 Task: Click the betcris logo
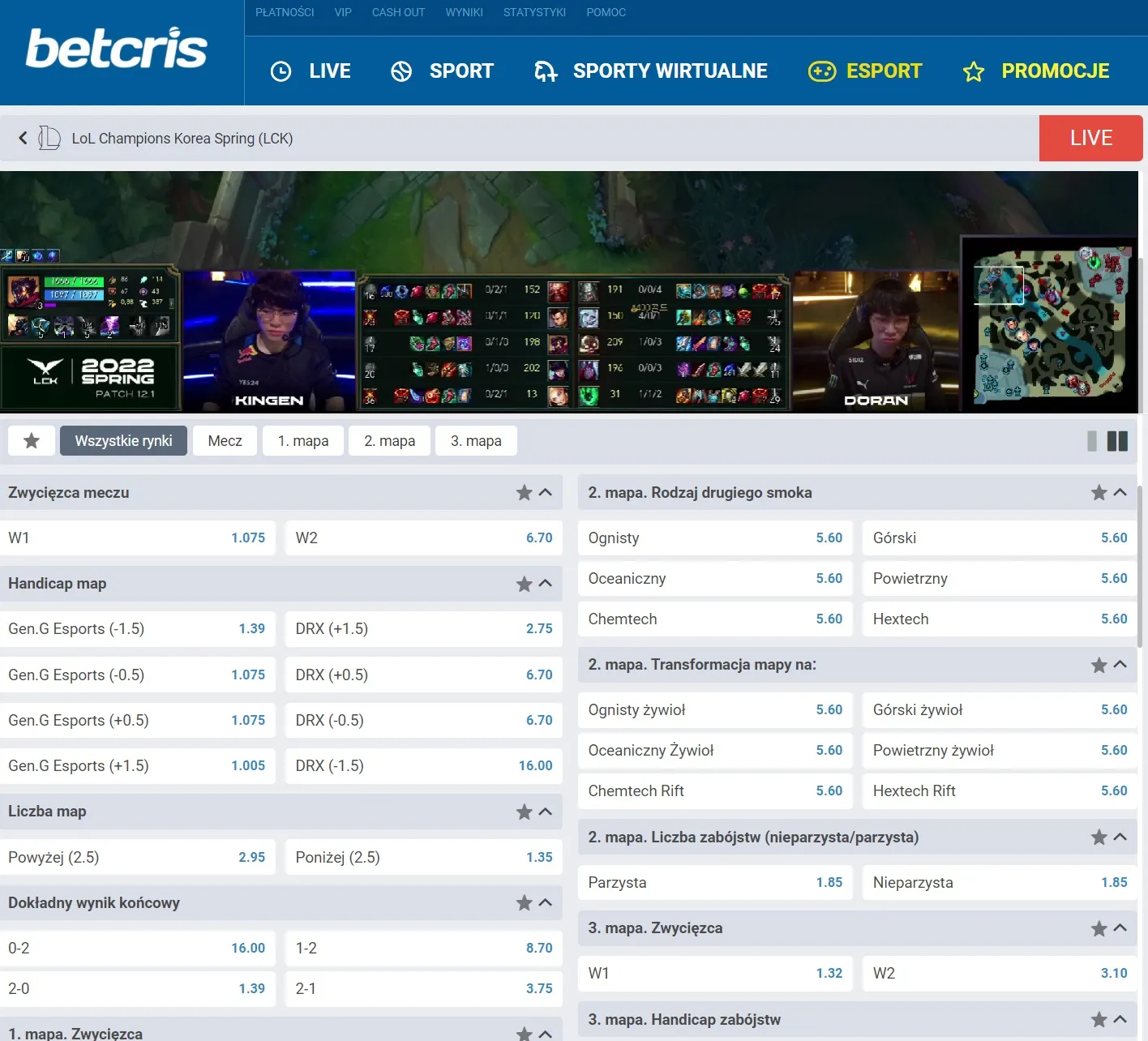coord(116,49)
